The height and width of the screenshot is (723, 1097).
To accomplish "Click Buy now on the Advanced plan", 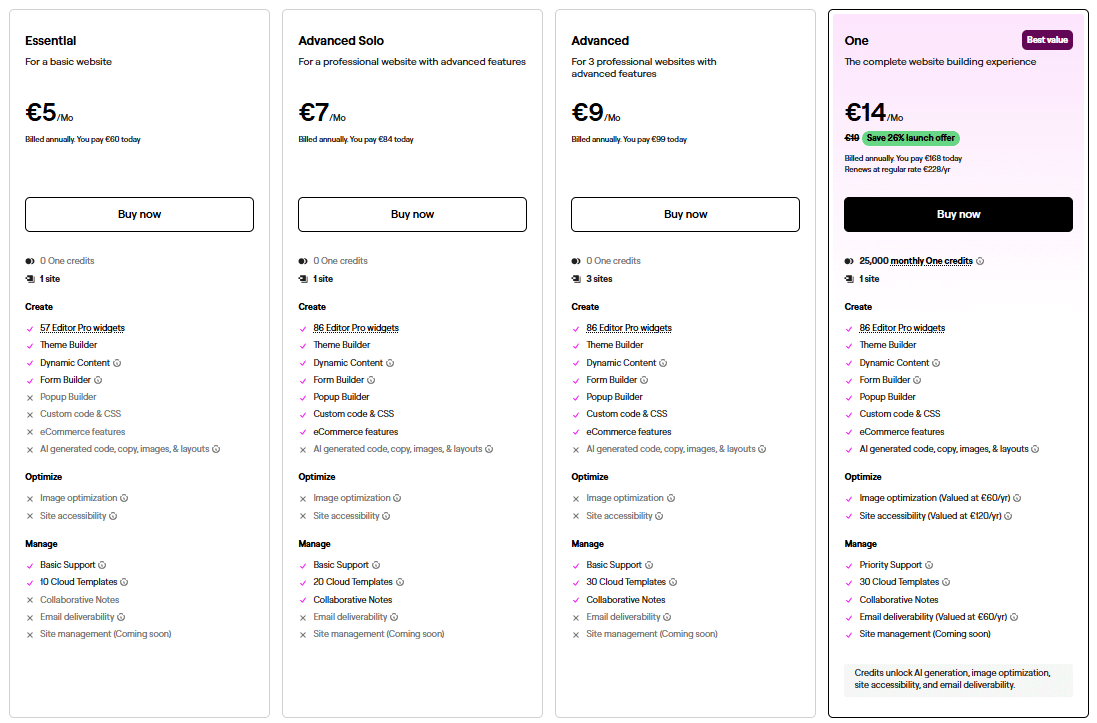I will [685, 214].
